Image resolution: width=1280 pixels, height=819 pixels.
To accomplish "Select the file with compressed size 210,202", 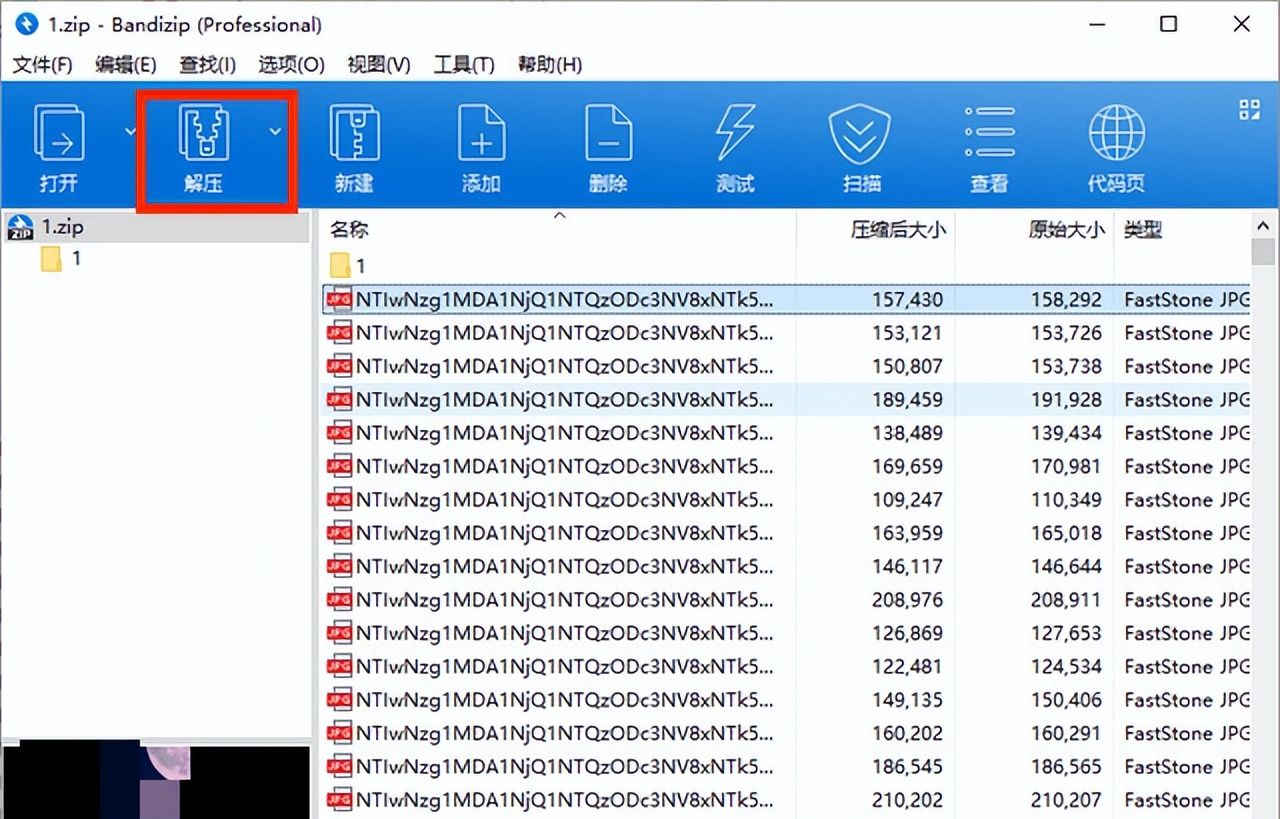I will tap(786, 800).
